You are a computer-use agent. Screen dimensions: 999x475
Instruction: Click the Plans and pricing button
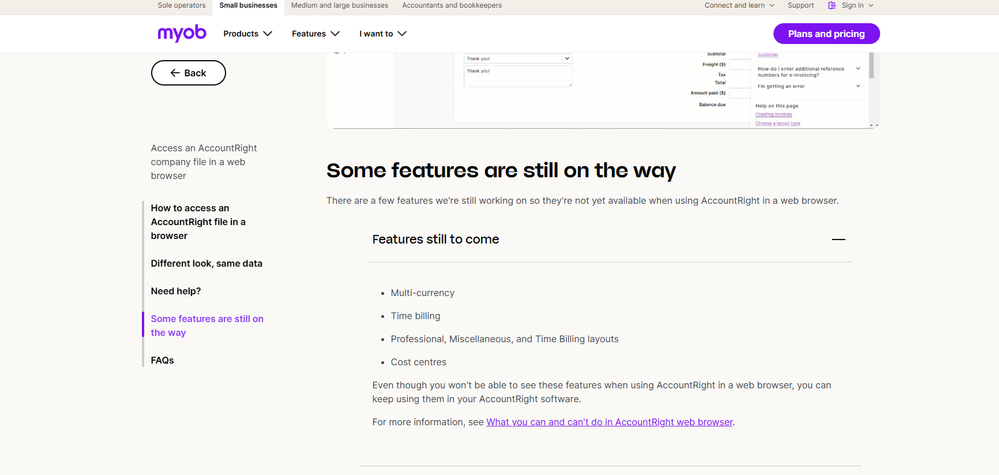pos(826,34)
